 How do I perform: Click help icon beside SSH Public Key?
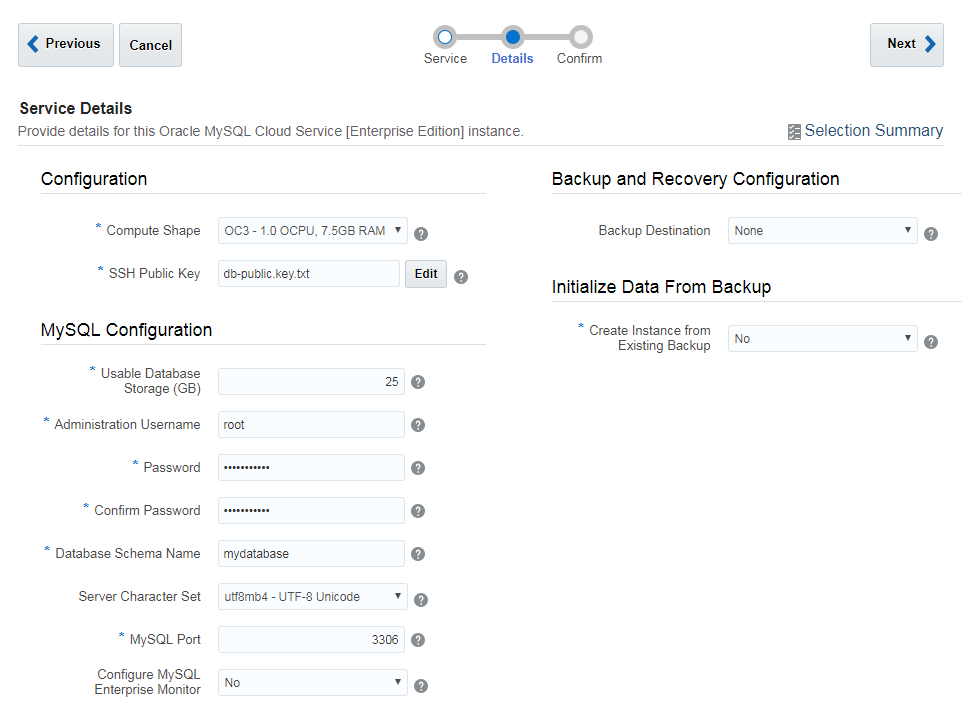click(x=461, y=277)
